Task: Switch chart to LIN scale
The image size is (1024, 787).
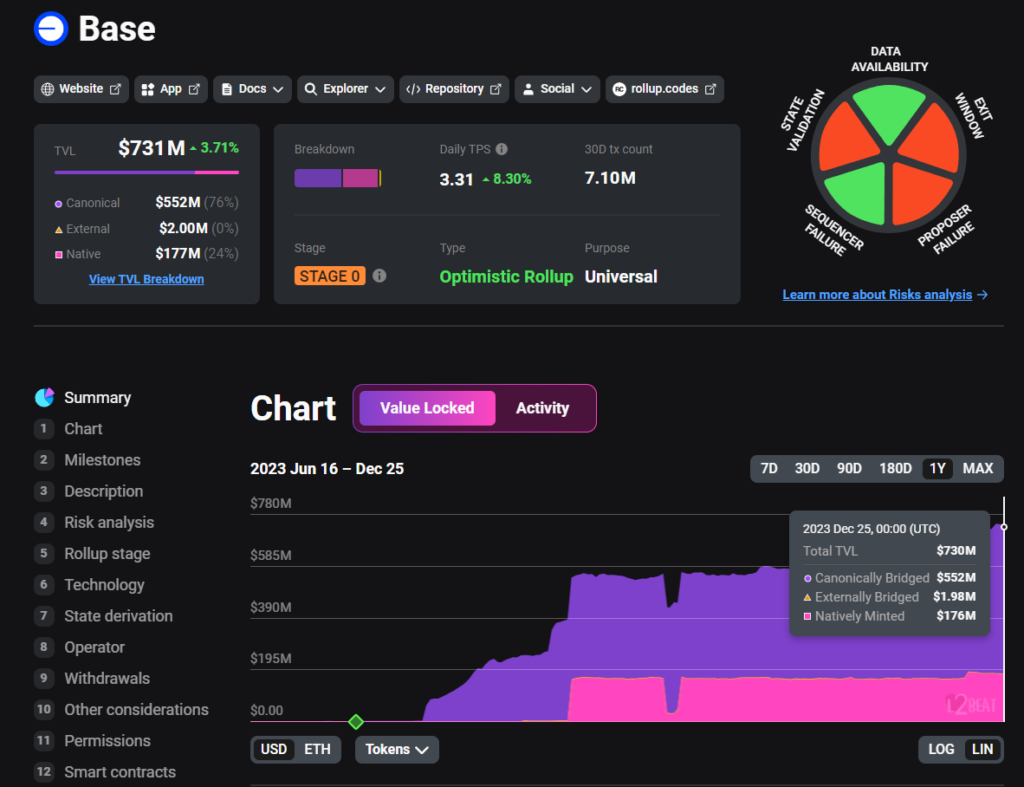Action: [x=982, y=749]
